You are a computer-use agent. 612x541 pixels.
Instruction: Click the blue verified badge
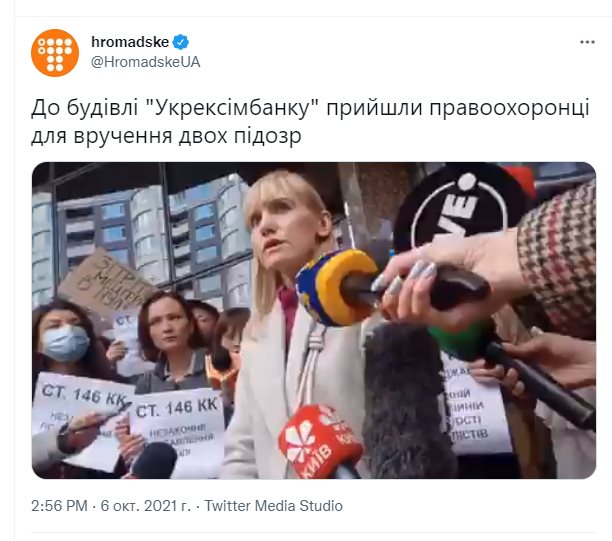click(x=181, y=42)
